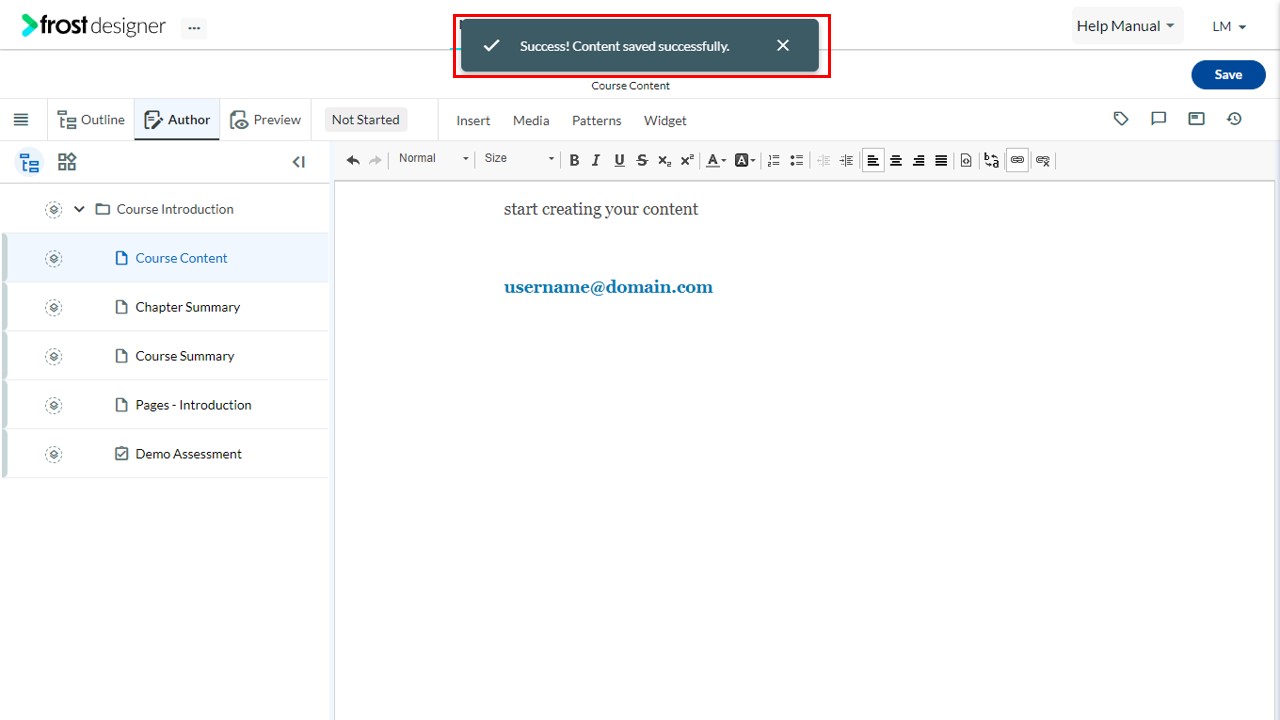
Task: Open the version history icon
Action: 1235,119
